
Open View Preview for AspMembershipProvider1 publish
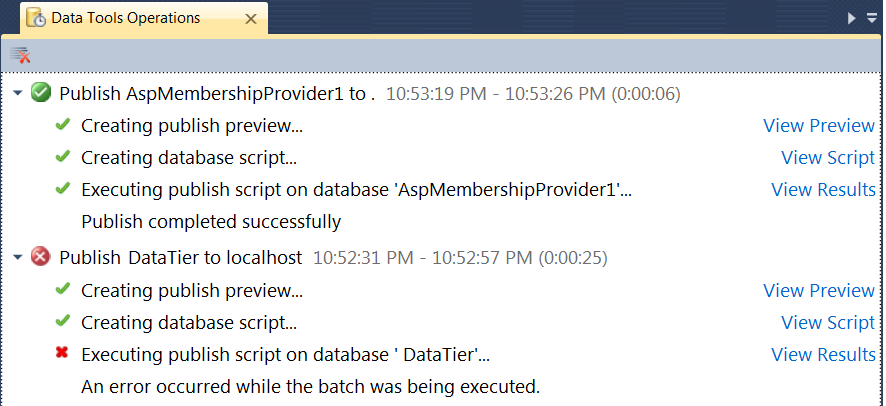pos(819,125)
